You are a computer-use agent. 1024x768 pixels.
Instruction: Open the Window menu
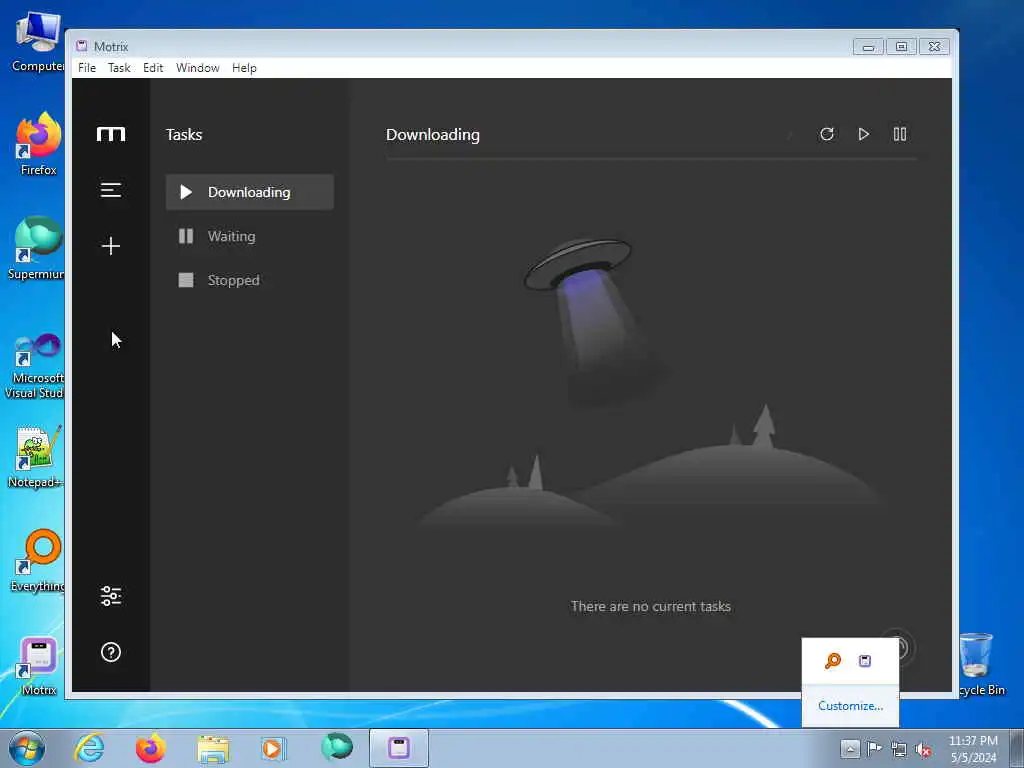[x=197, y=68]
